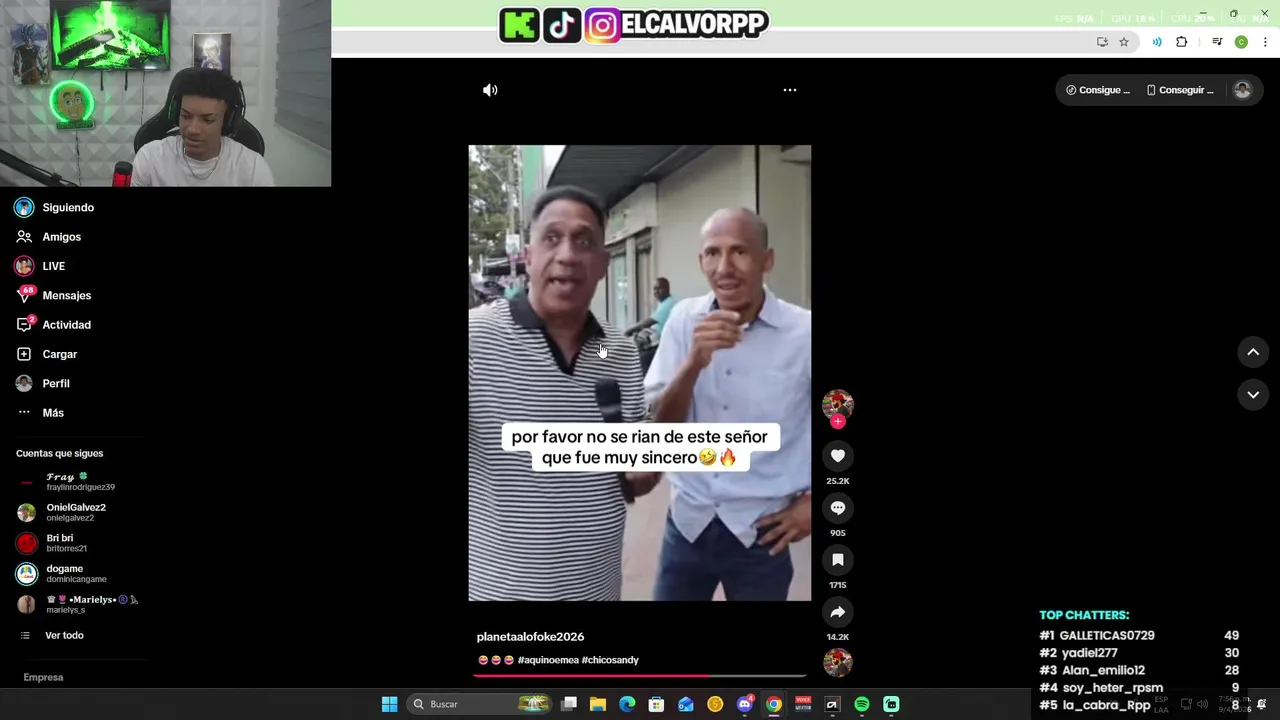Open the Amigos page

coord(61,237)
